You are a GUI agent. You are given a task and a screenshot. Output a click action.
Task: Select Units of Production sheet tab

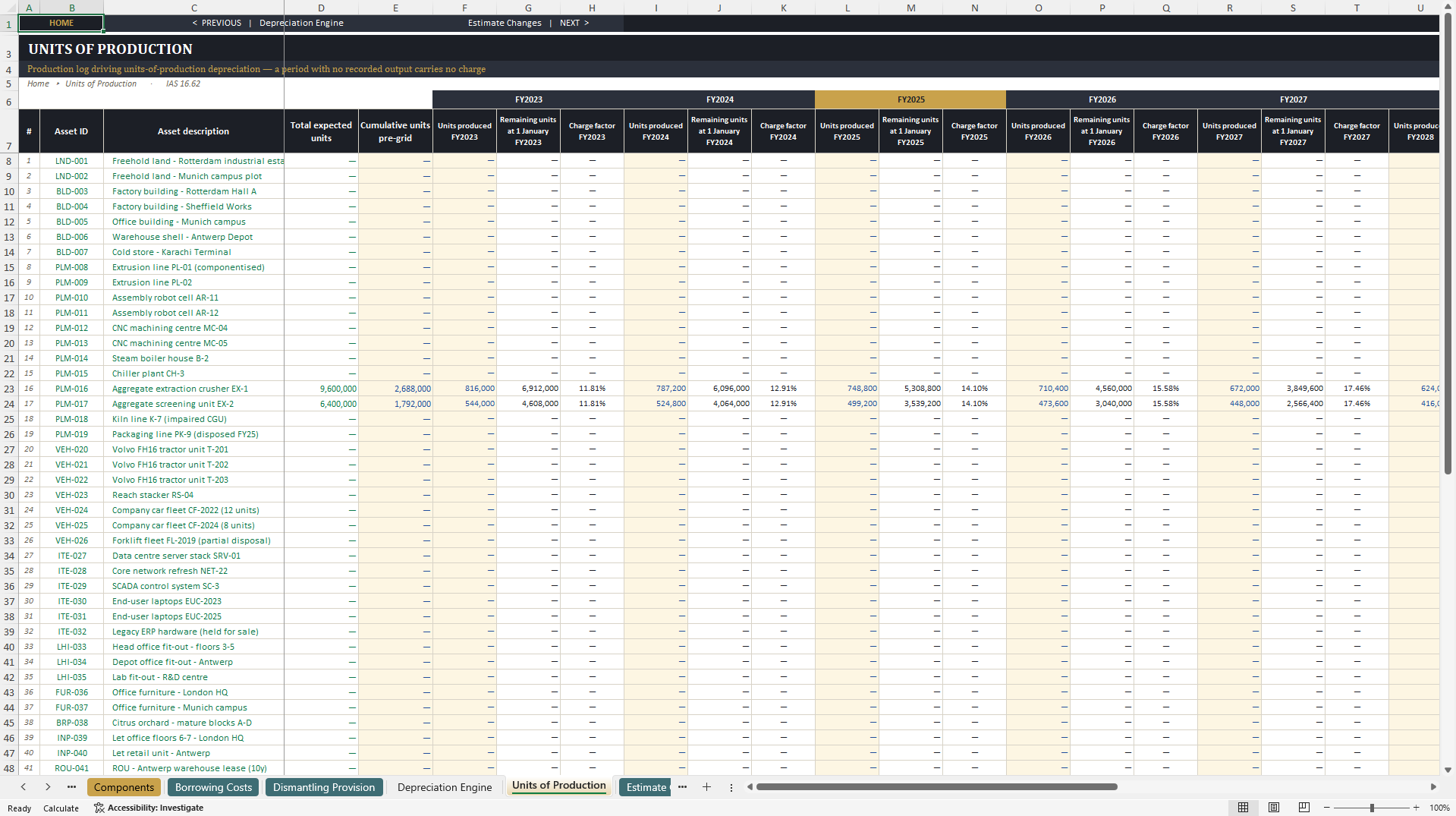[x=558, y=786]
